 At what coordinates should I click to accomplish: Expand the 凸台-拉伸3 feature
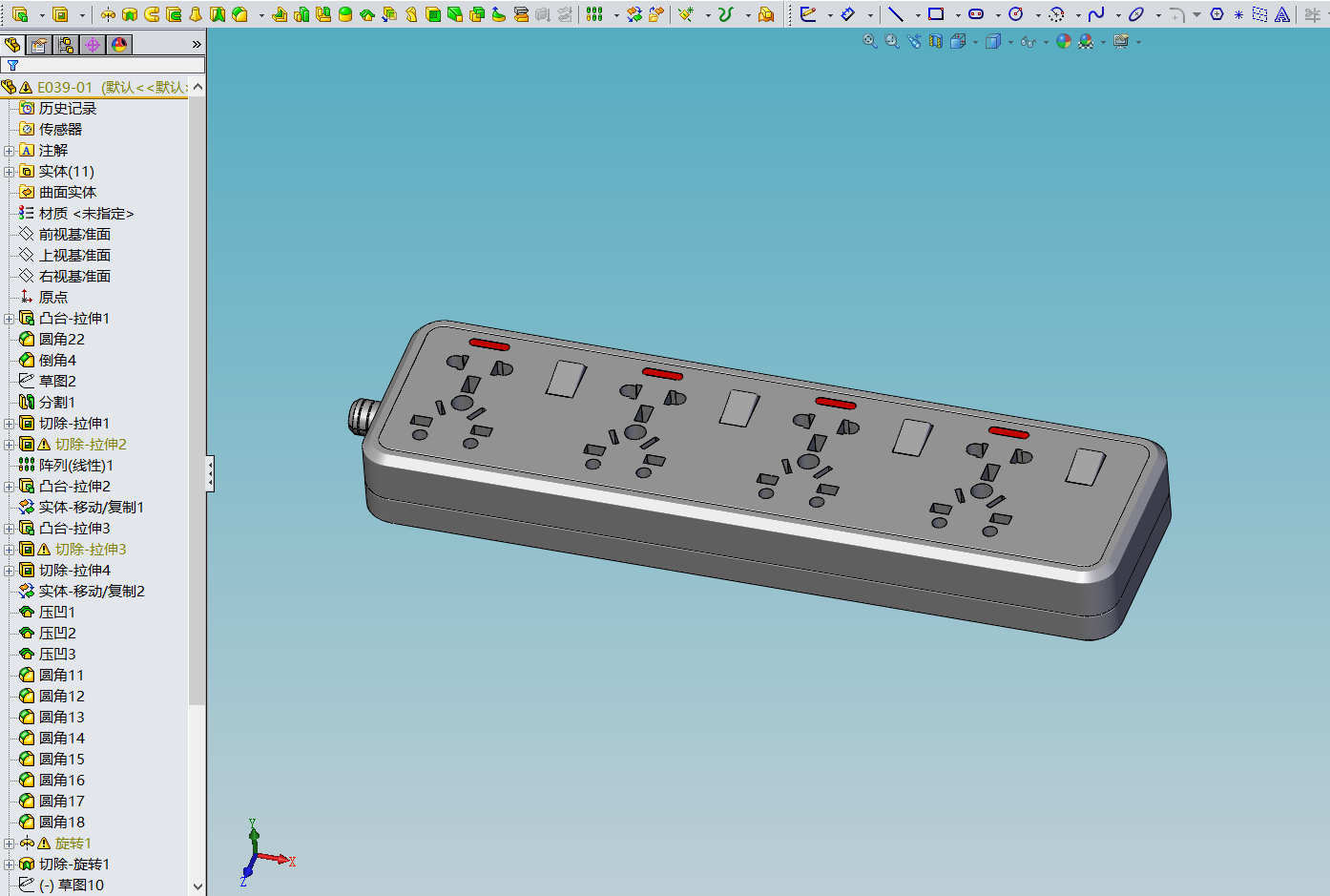click(9, 529)
